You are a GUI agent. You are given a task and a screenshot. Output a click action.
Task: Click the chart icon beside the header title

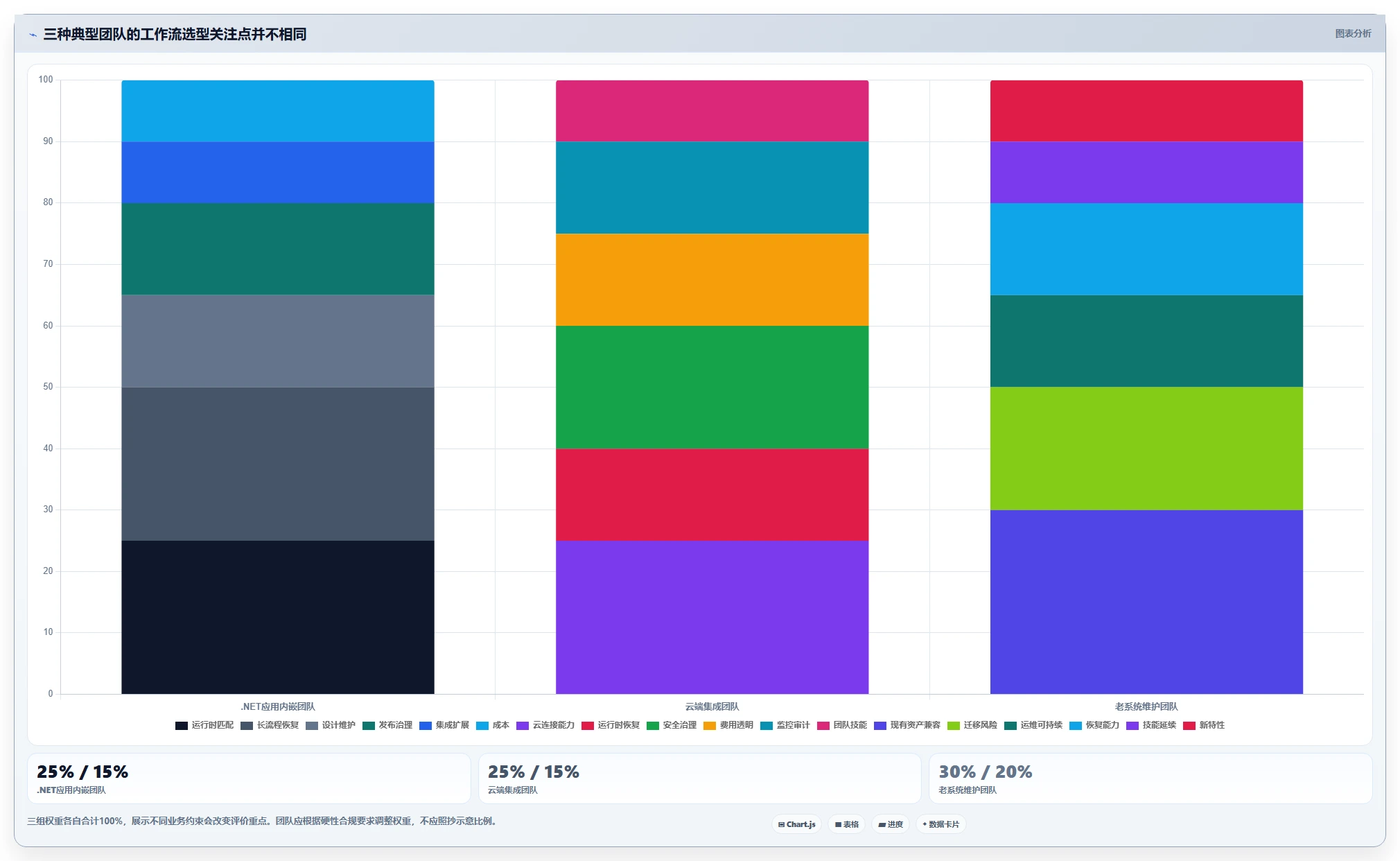[x=33, y=35]
